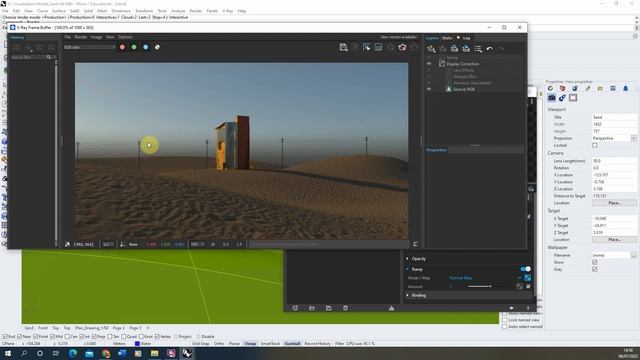Open Windows taskbar search
The width and height of the screenshot is (640, 360).
pos(24,353)
